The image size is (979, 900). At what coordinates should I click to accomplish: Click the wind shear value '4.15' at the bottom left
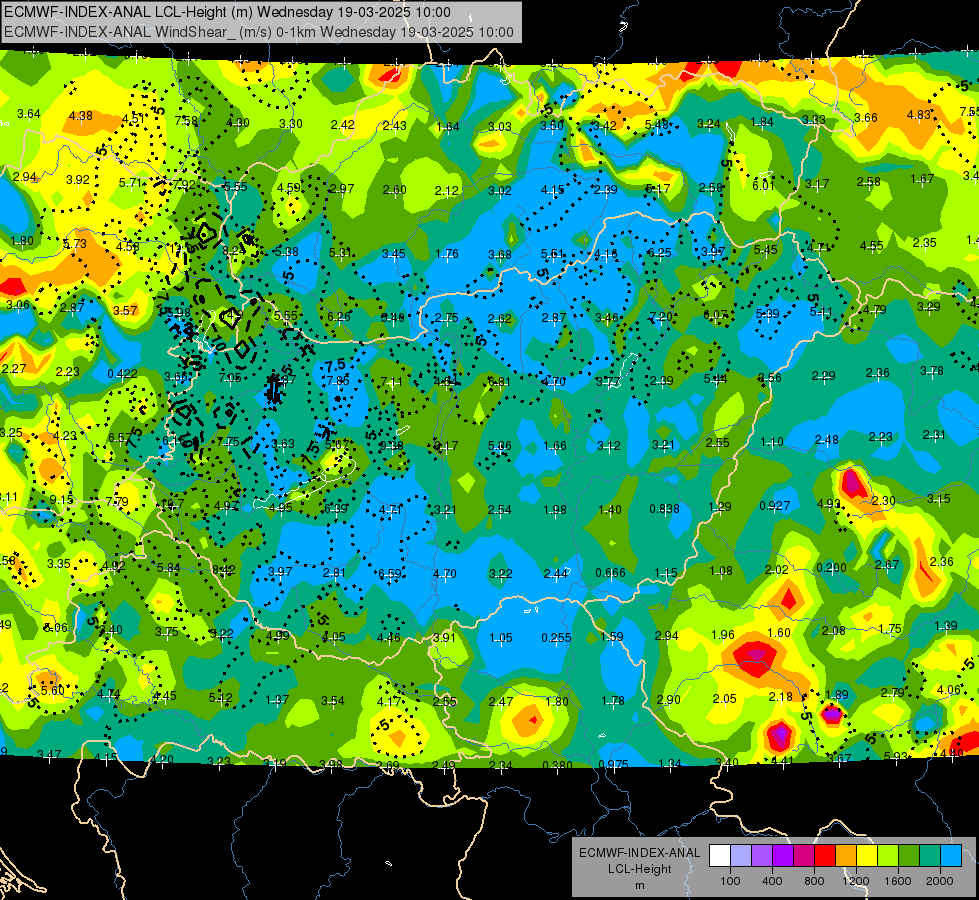click(106, 758)
